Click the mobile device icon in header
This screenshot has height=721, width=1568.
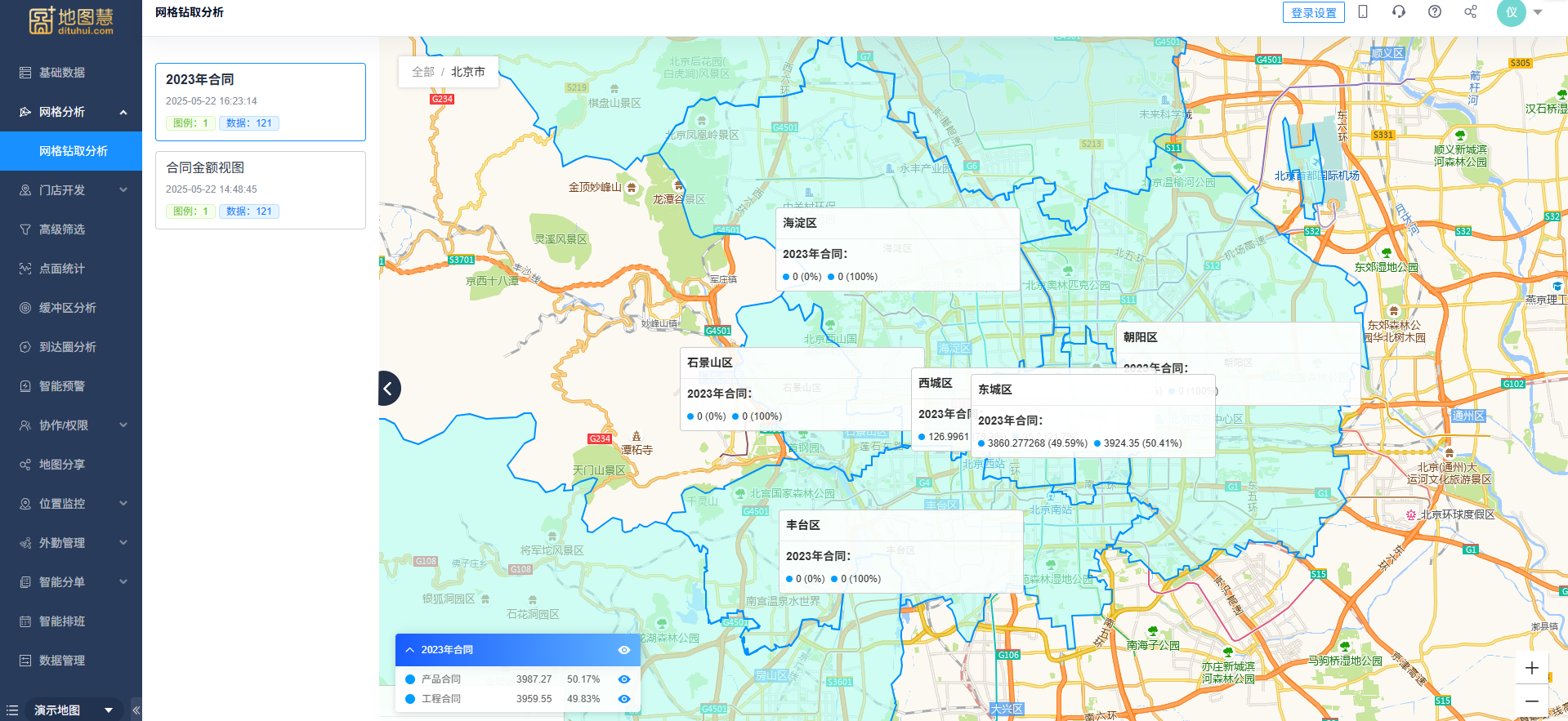click(x=1363, y=11)
